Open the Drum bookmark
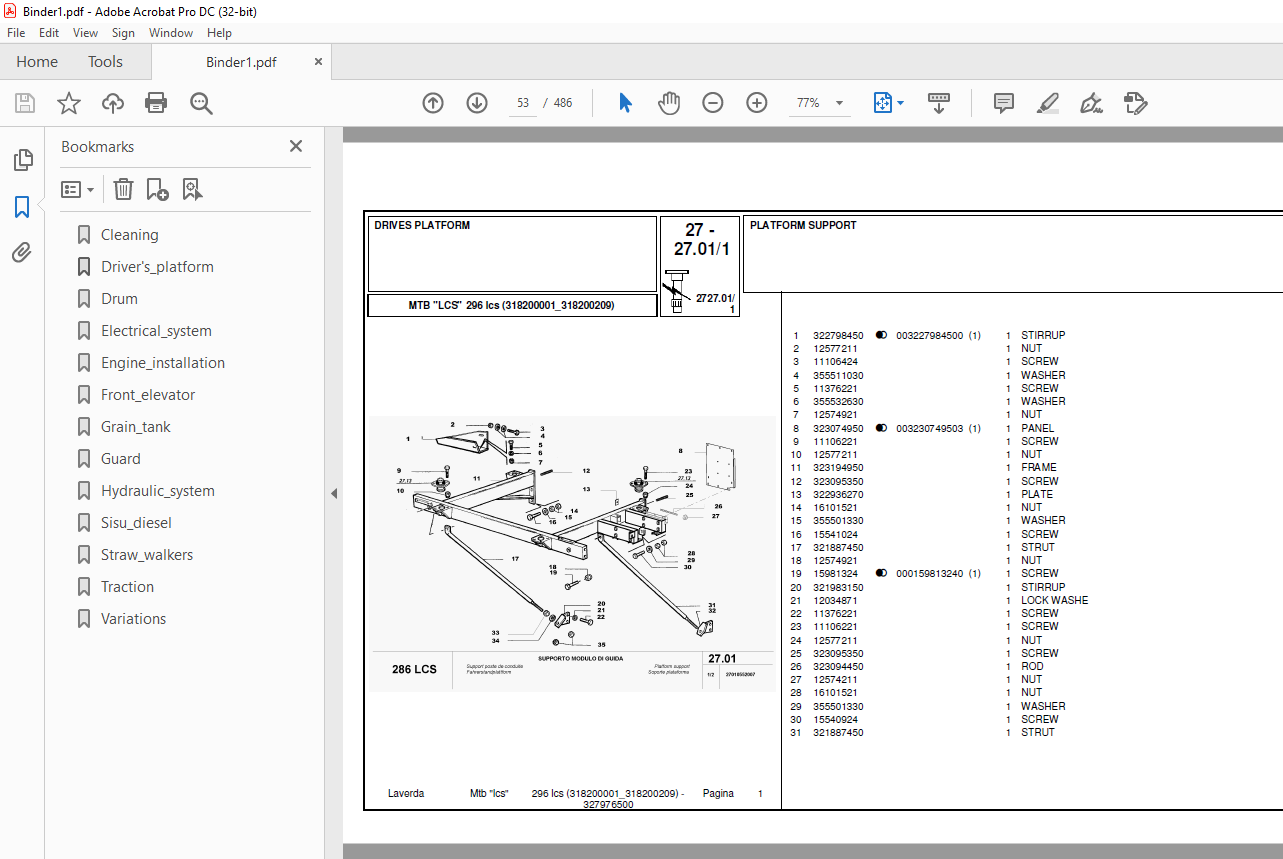The image size is (1283, 859). pos(119,299)
